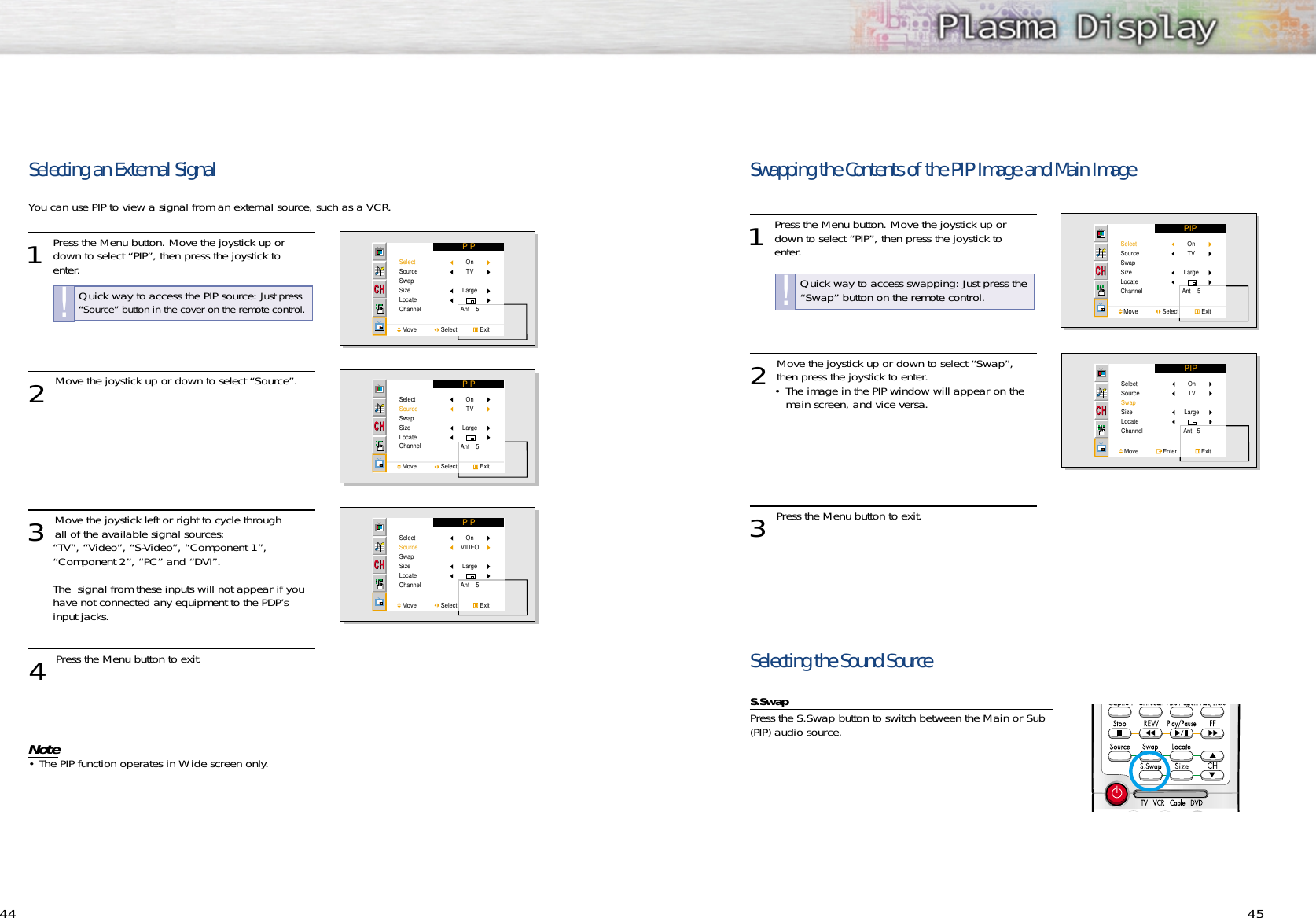Select hand Function icon in Swapping step 2 menu
Screen dimensions: 1316x918
1101,429
